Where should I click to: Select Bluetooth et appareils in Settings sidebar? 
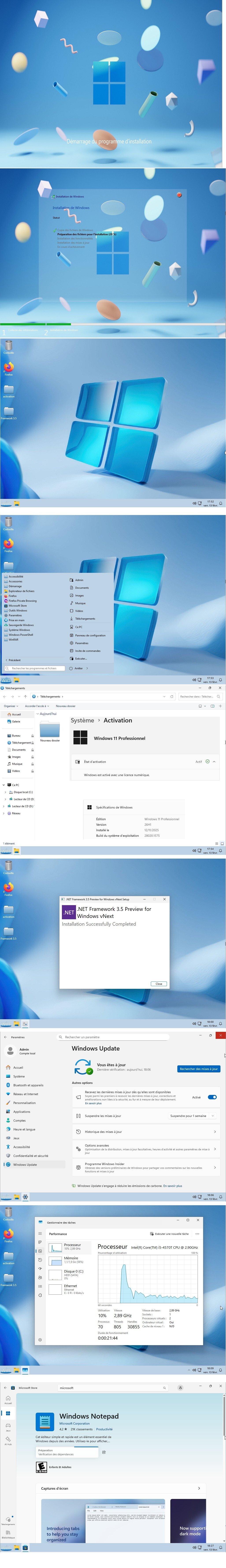pos(28,1085)
